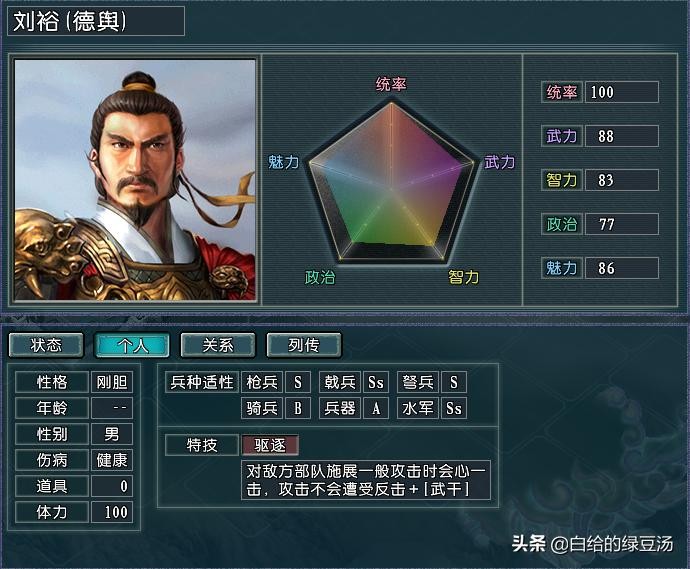Click the 骑兵 aptitude grade B
This screenshot has height=569, width=690.
(298, 408)
